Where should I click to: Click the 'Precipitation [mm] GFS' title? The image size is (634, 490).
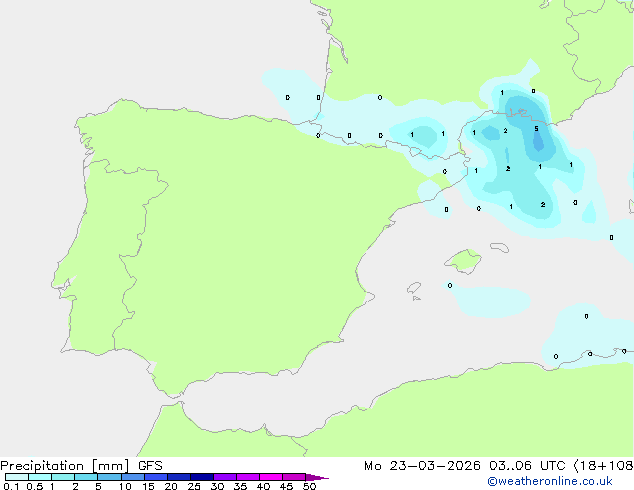coord(81,466)
